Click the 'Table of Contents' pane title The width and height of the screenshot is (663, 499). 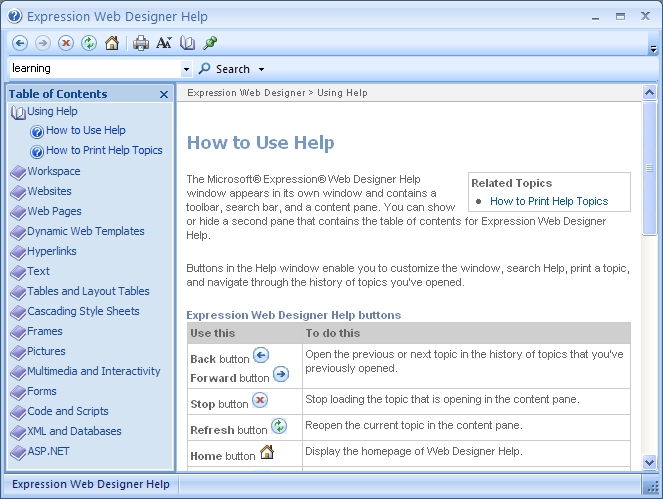[x=58, y=94]
